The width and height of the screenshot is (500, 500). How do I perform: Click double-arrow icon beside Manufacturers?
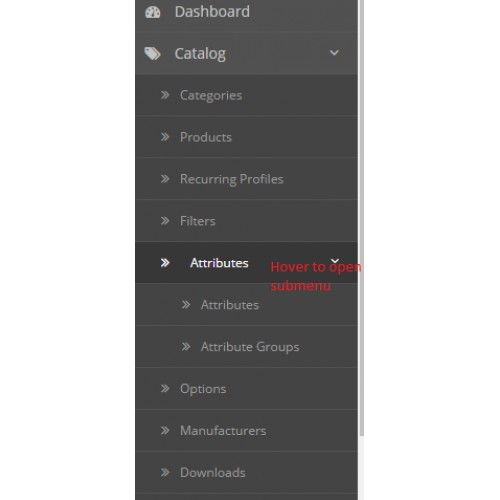click(165, 431)
